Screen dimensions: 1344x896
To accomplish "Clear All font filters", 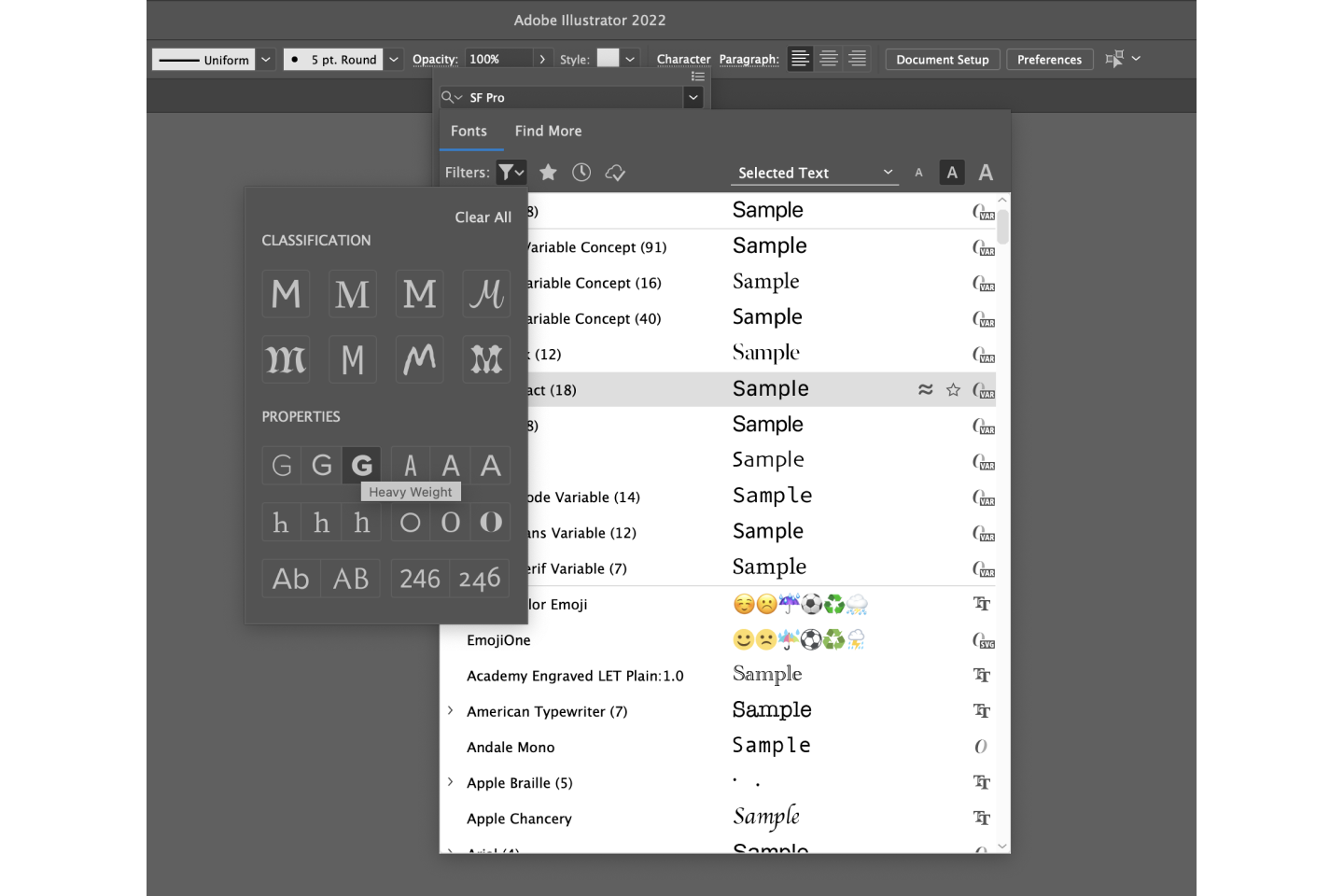I will click(x=483, y=217).
